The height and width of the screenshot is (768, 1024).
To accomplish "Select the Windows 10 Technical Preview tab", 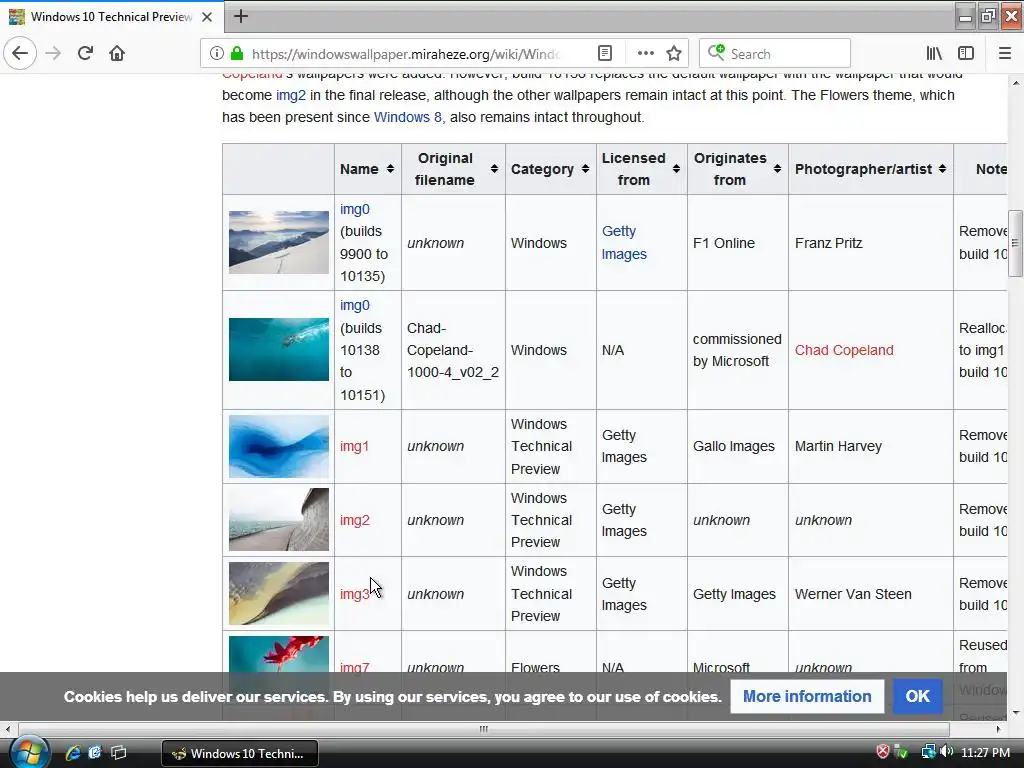I will point(112,17).
